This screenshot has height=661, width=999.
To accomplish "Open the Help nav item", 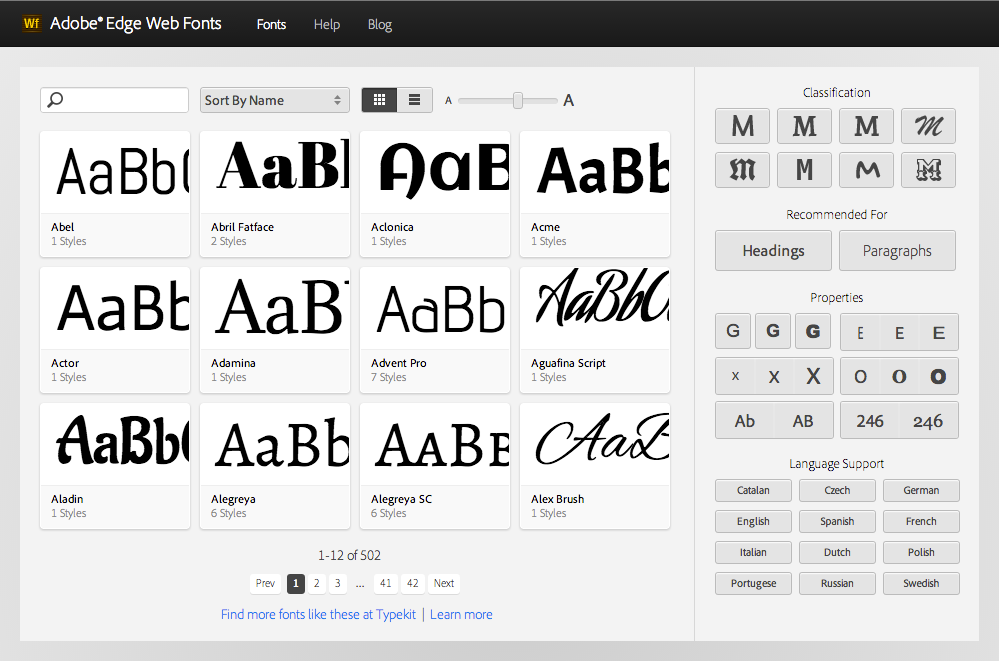I will pos(327,24).
